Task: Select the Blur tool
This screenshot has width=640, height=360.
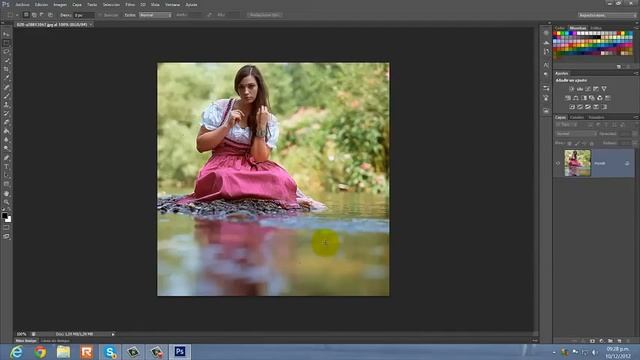Action: (x=6, y=140)
